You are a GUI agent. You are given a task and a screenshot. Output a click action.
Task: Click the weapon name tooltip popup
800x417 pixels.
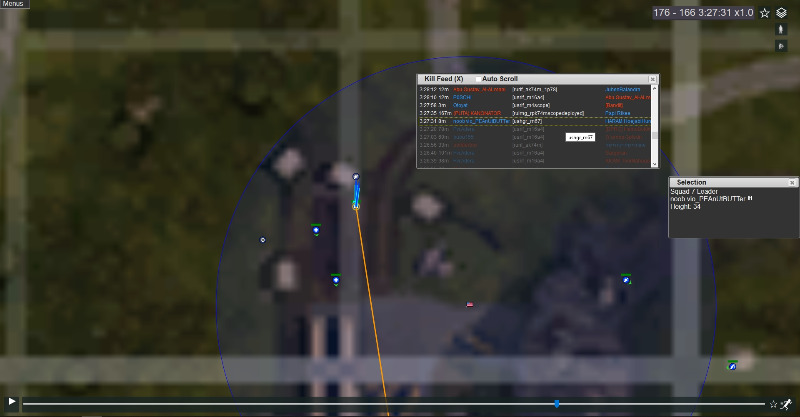tap(580, 137)
